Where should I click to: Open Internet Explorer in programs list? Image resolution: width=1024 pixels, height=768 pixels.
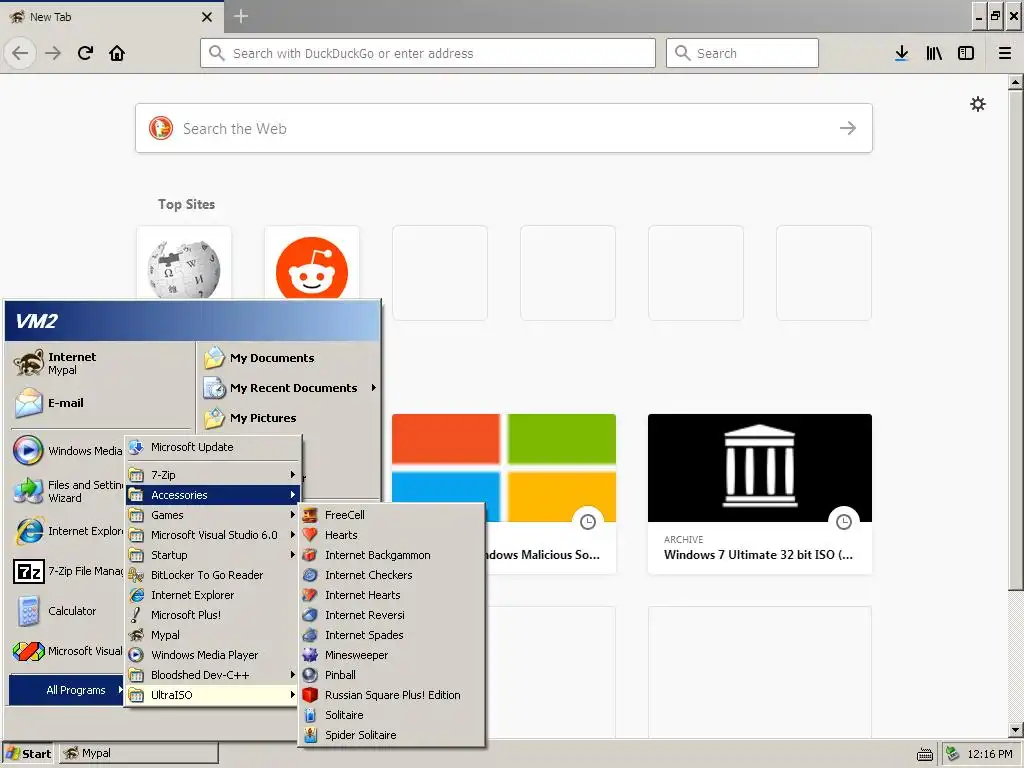coord(214,595)
